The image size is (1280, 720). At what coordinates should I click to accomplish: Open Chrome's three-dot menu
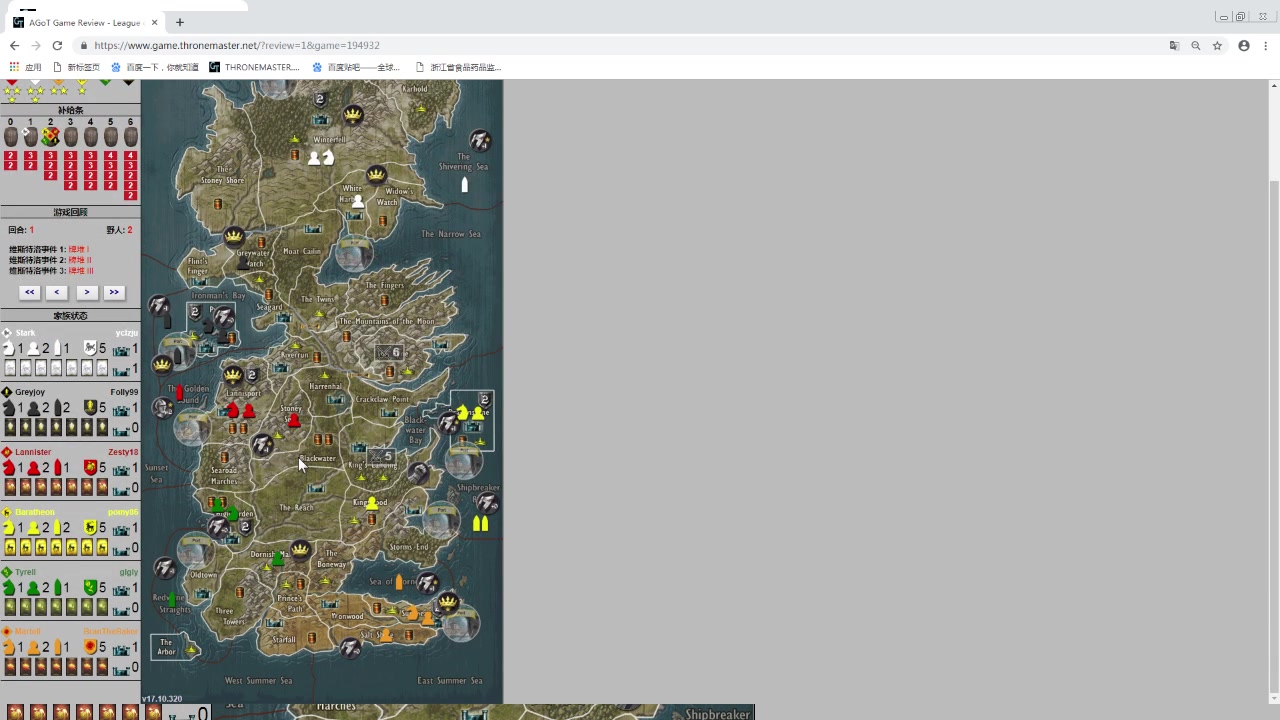click(x=1266, y=46)
